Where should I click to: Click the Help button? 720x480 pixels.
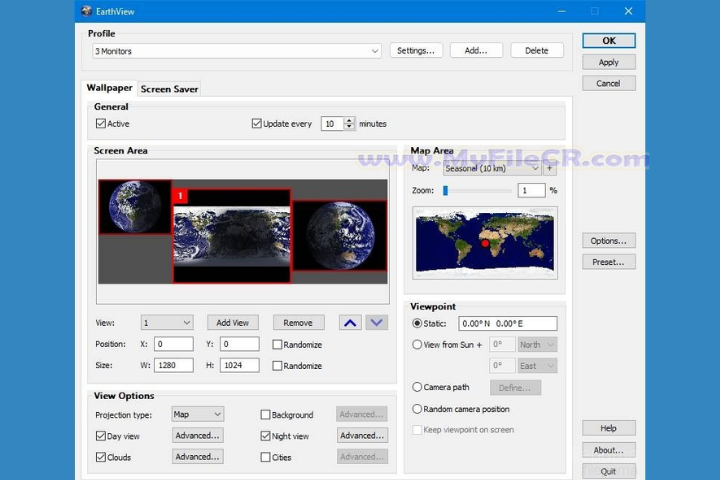click(x=609, y=428)
